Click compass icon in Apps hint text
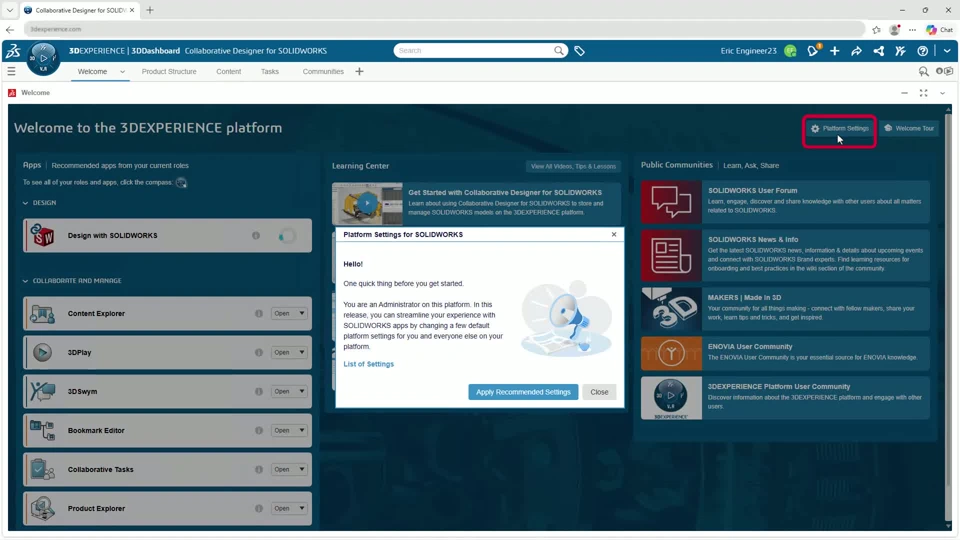Screen dimensions: 960x540 click(x=181, y=182)
